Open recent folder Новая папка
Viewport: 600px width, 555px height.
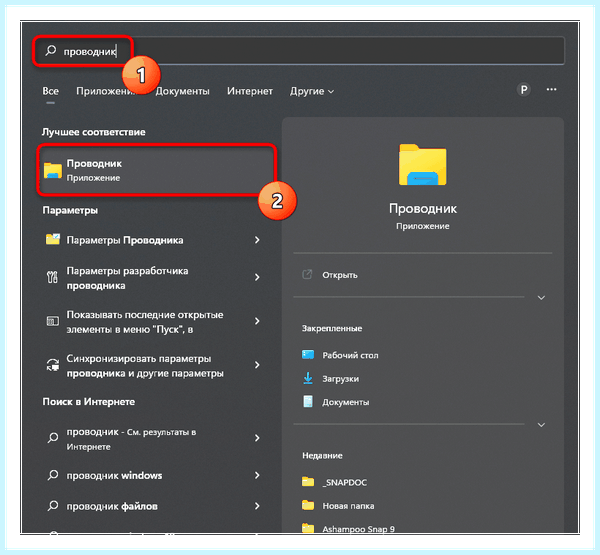(x=348, y=506)
